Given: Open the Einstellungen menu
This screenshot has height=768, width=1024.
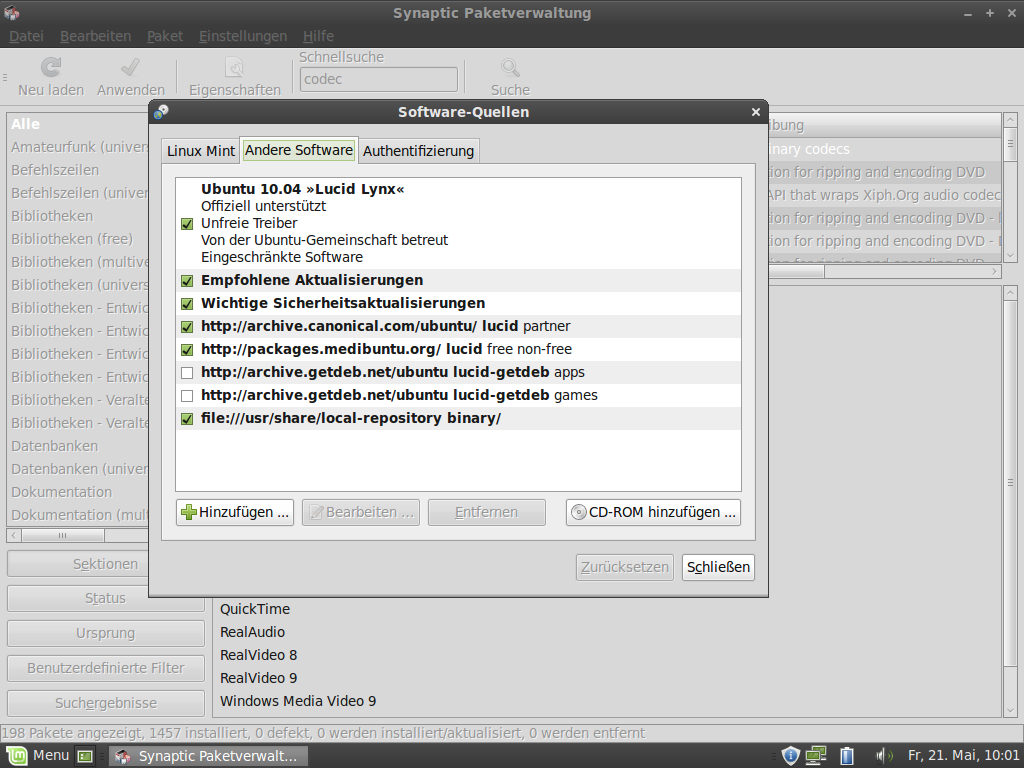Looking at the screenshot, I should coord(243,35).
